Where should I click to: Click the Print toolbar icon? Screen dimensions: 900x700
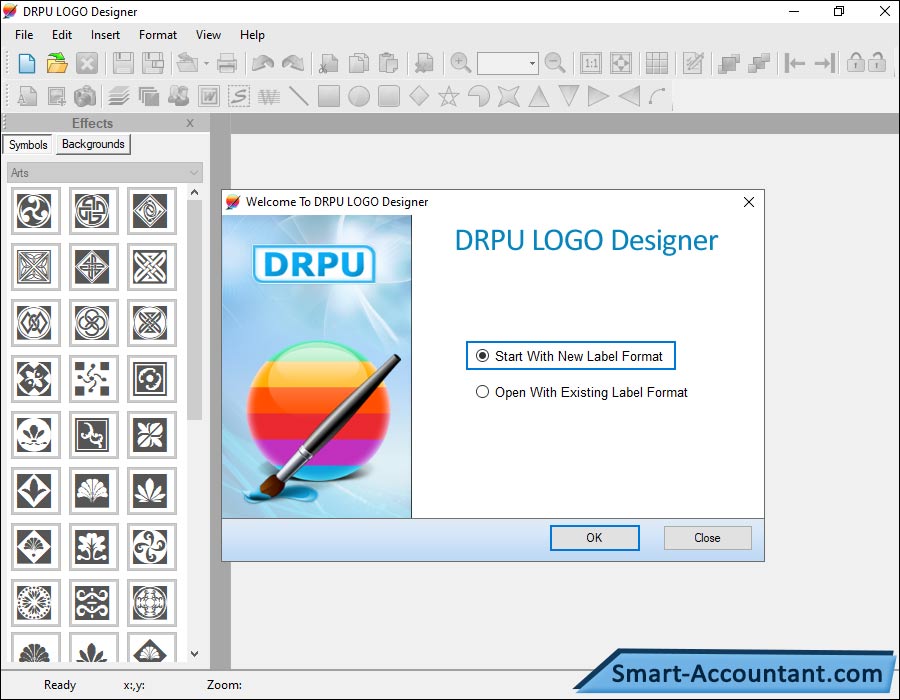coord(227,63)
